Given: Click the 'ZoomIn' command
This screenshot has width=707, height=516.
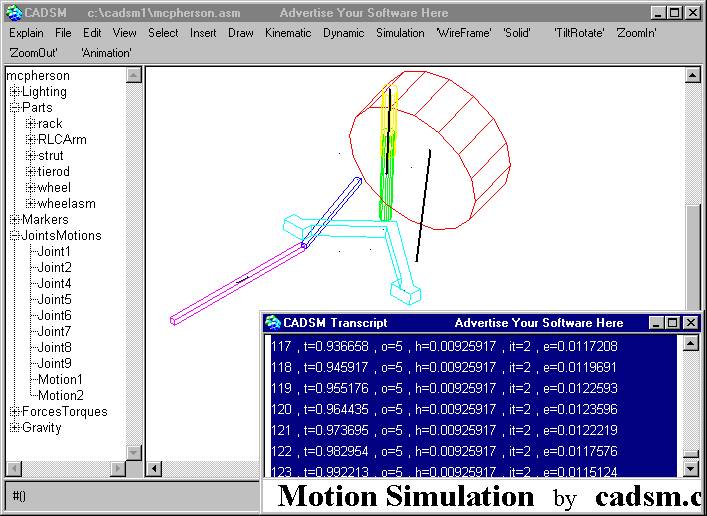Looking at the screenshot, I should [x=636, y=33].
